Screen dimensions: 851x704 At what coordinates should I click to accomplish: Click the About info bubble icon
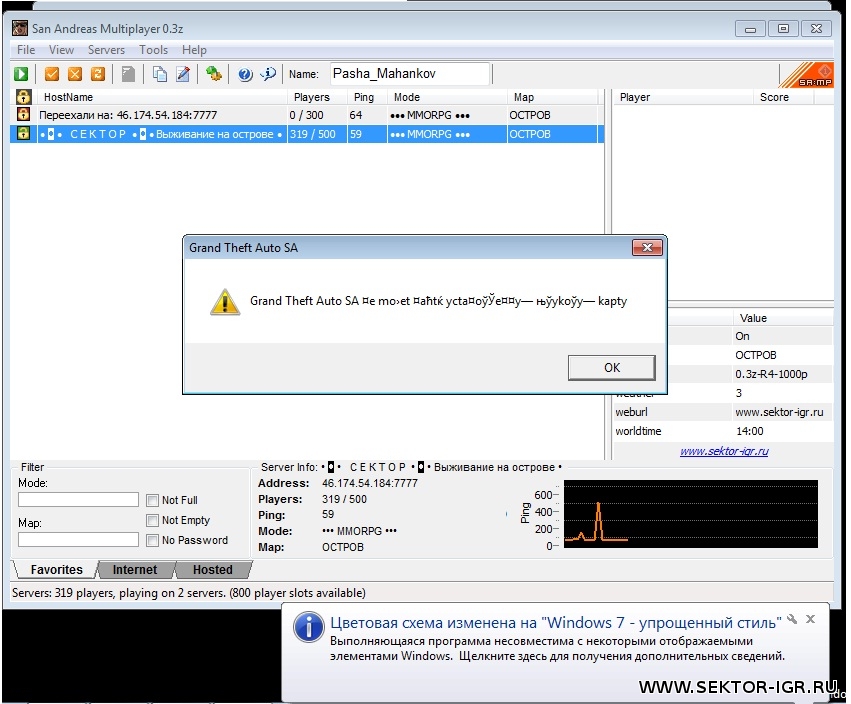tap(268, 74)
